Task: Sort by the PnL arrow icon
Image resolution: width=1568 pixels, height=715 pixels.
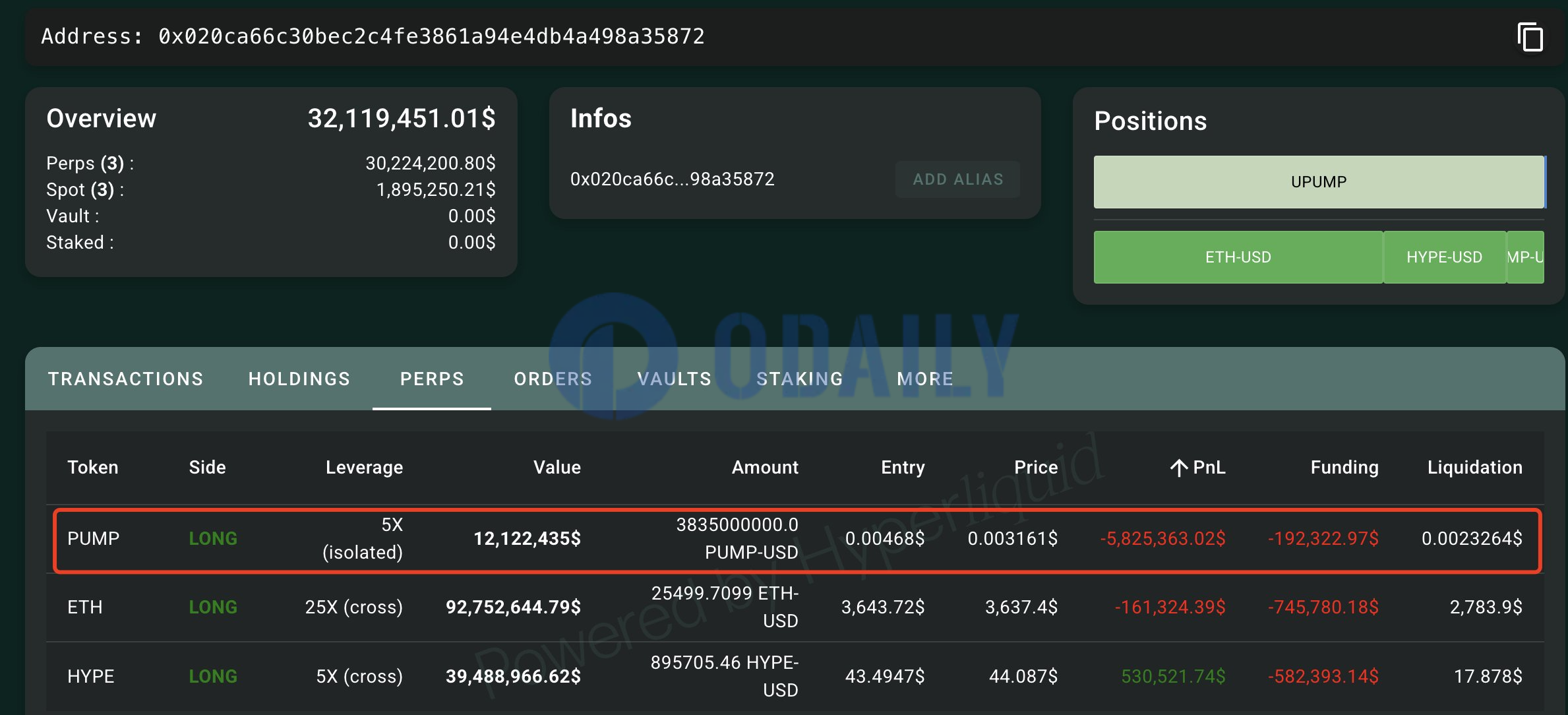Action: click(1179, 468)
